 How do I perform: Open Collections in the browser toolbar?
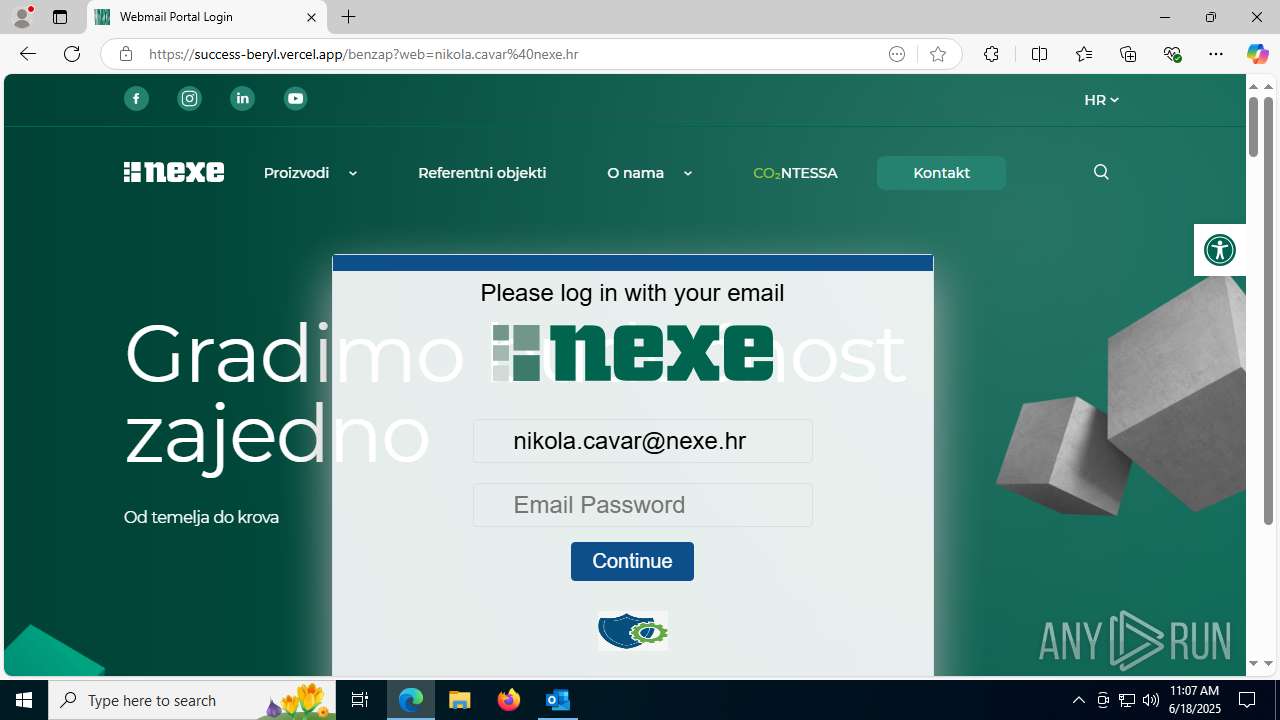point(1128,54)
